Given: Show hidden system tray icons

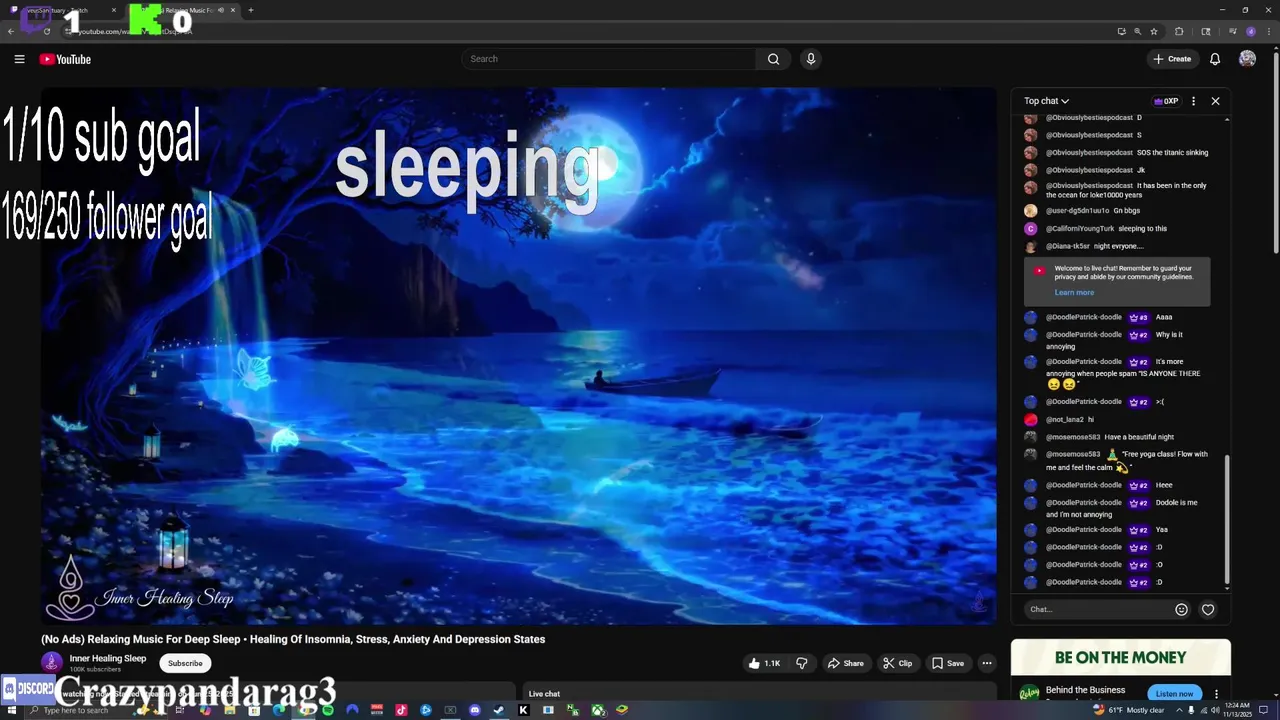Looking at the screenshot, I should (x=1179, y=710).
